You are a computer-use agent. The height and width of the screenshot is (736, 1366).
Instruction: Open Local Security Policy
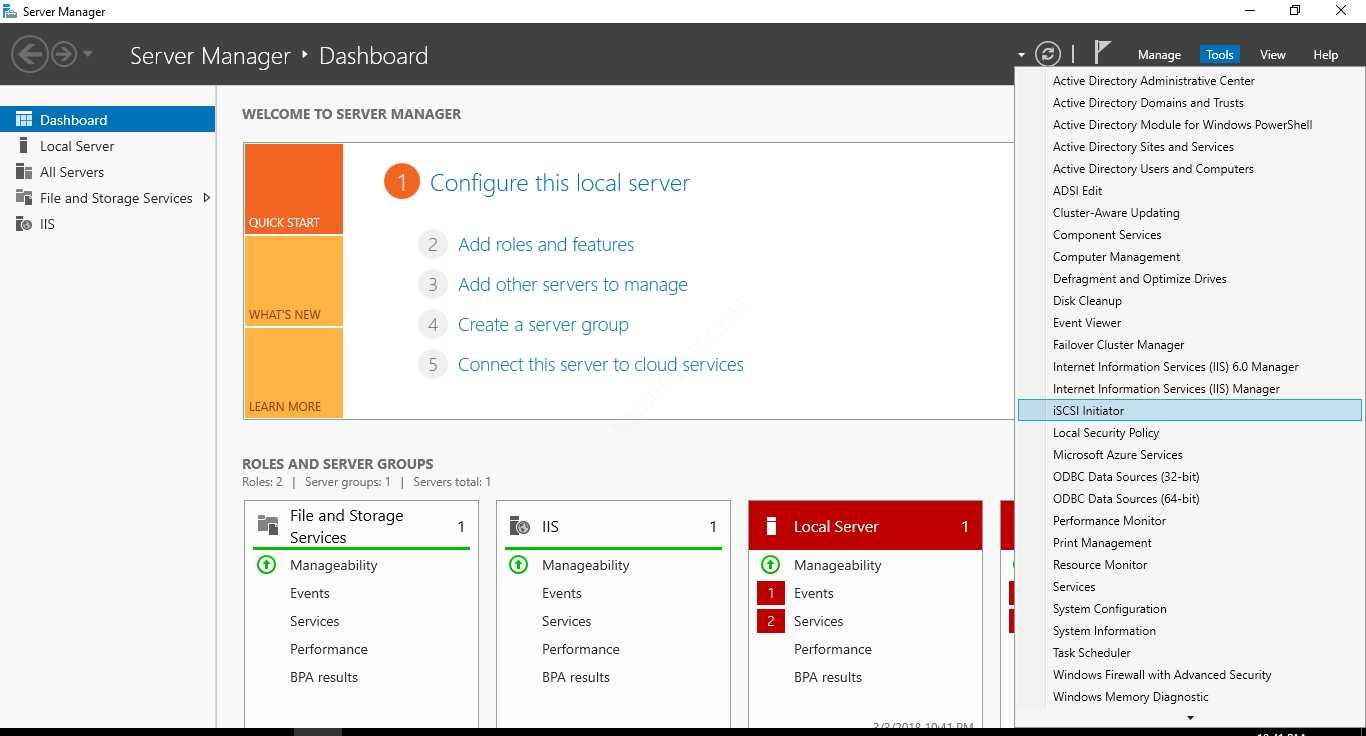click(1190, 433)
